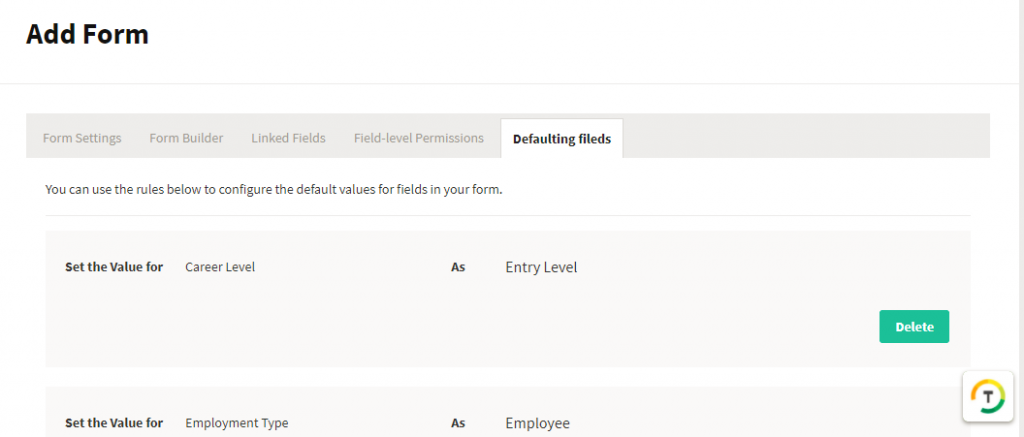Click the As label beside Entry Level
The image size is (1024, 437).
(x=458, y=267)
